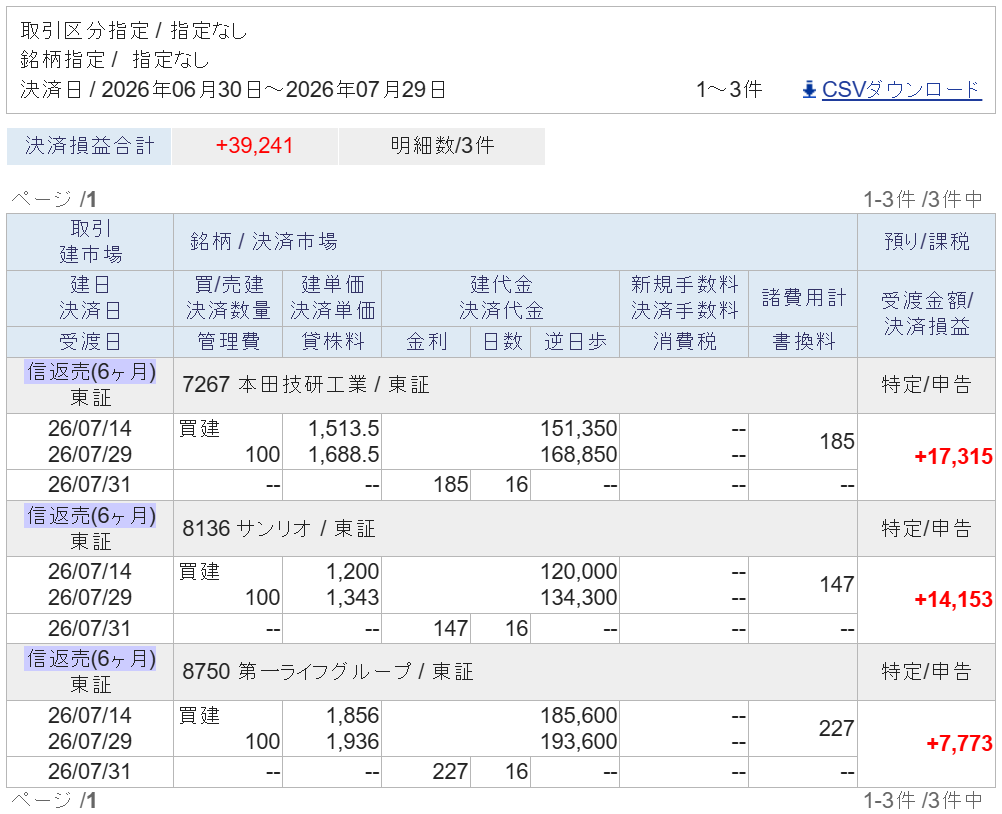Click the 185,600 opening amount
Image resolution: width=1002 pixels, height=814 pixels.
point(579,715)
